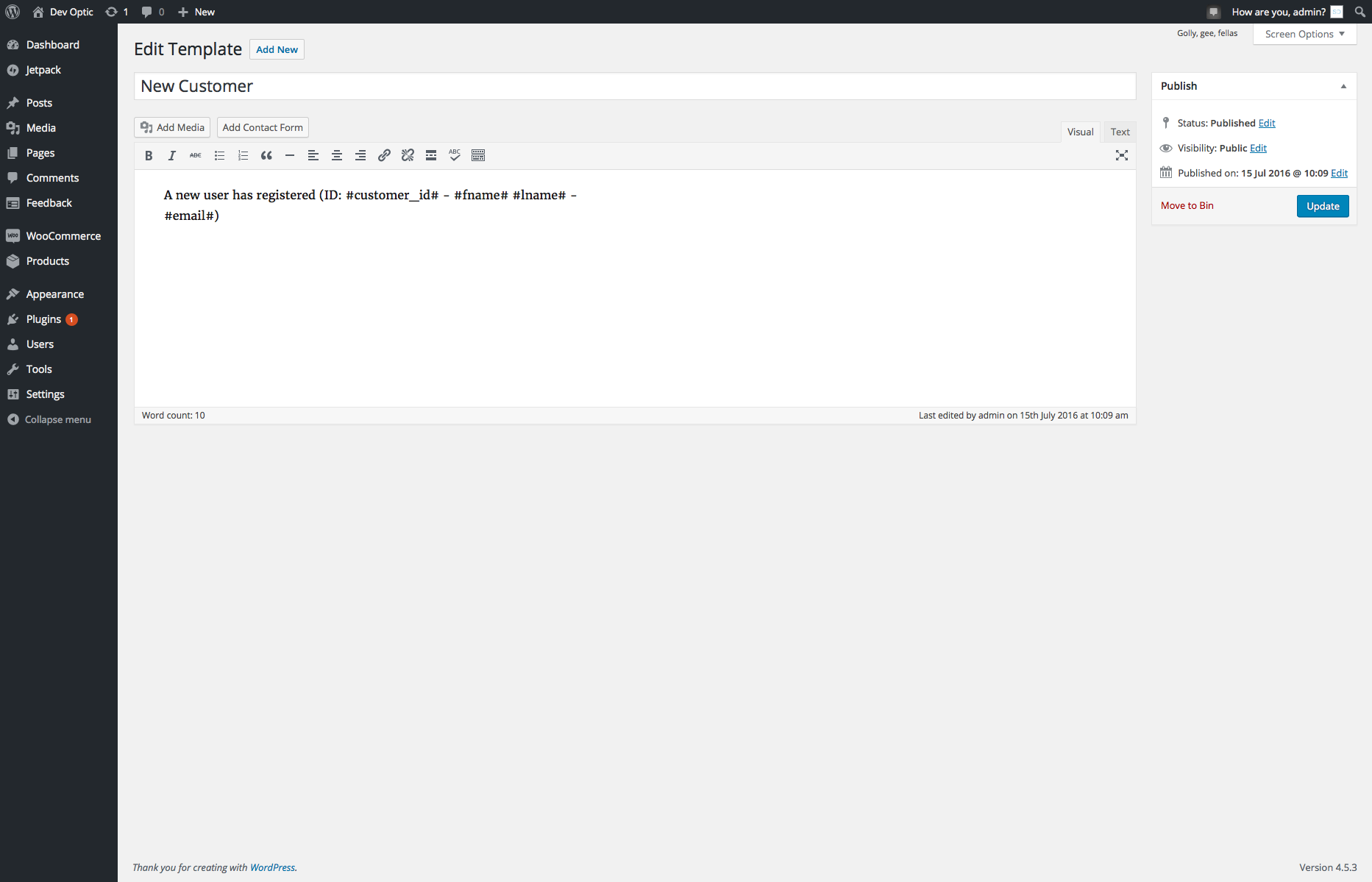This screenshot has height=882, width=1372.
Task: Enter distraction-free writing mode
Action: click(x=1122, y=155)
